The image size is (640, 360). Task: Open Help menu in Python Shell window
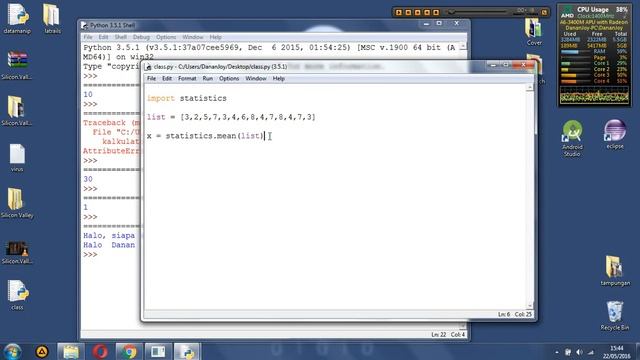(216, 37)
